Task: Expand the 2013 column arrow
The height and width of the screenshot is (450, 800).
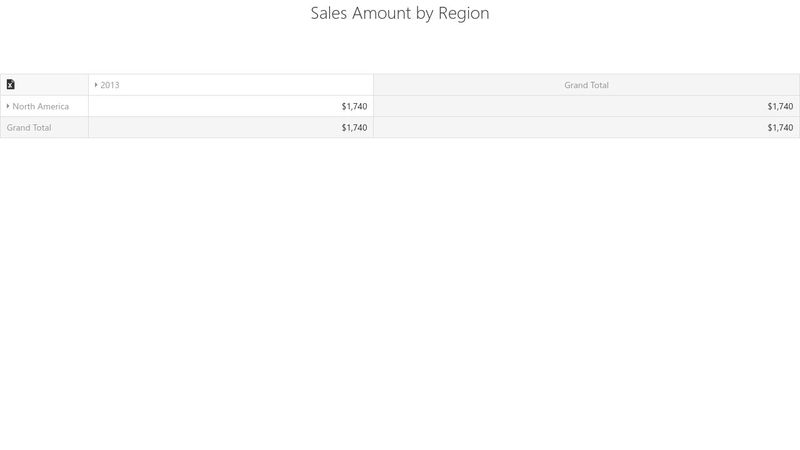Action: pyautogui.click(x=96, y=85)
